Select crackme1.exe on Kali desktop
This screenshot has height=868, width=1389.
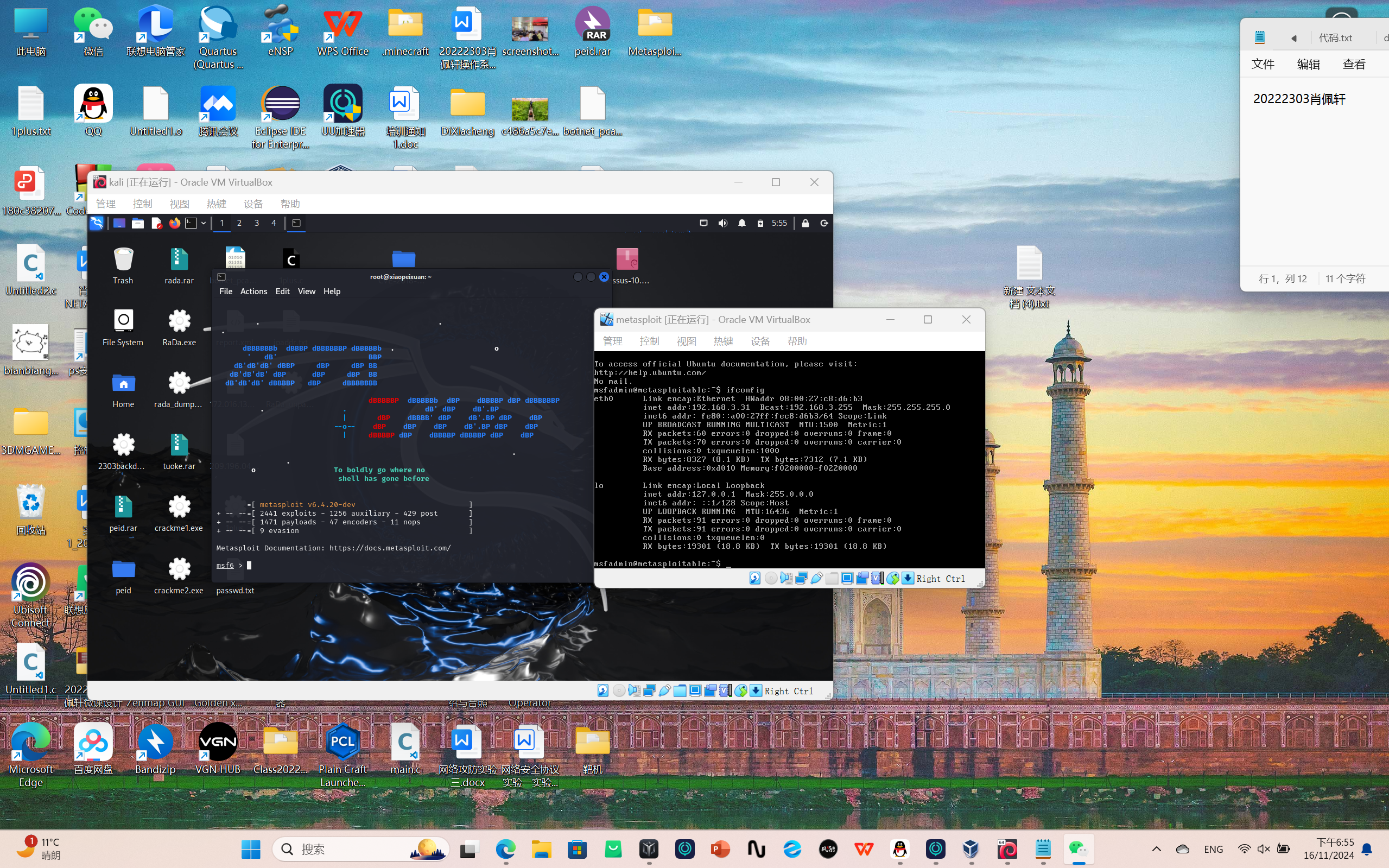tap(179, 513)
